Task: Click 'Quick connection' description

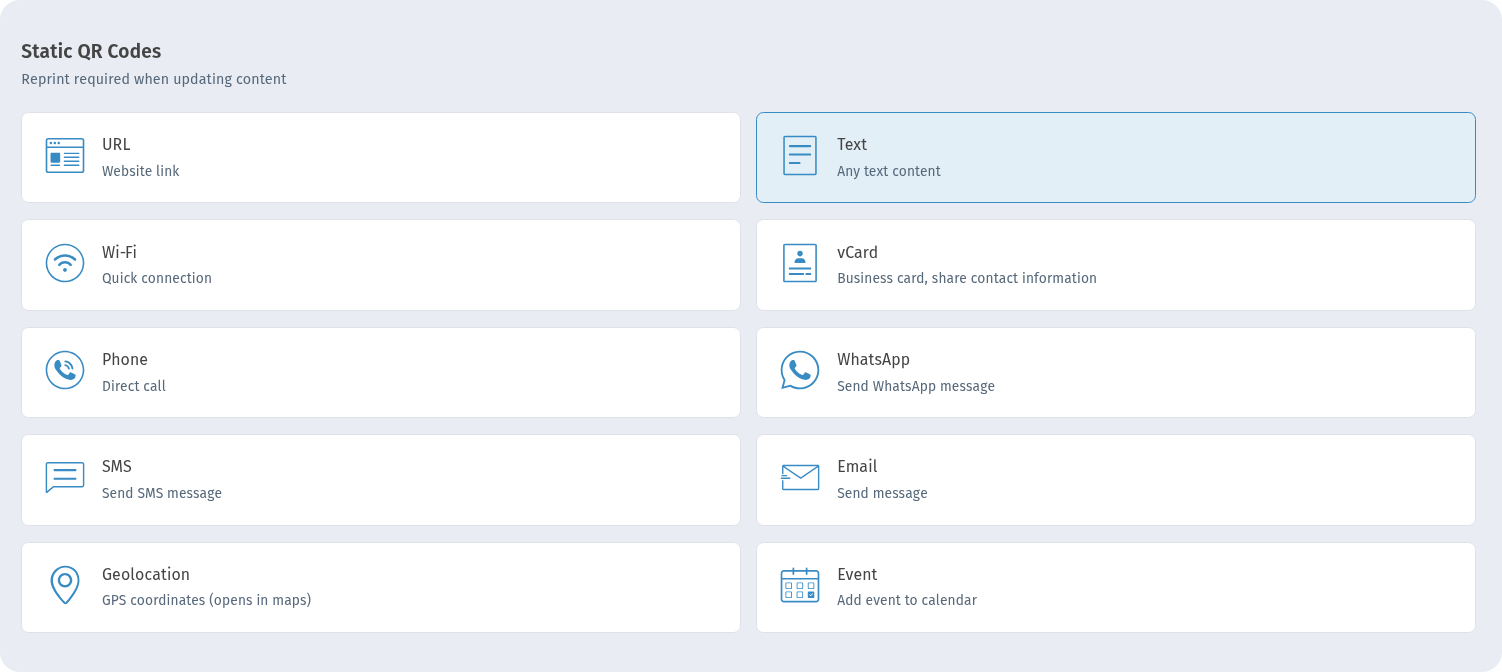Action: (157, 278)
